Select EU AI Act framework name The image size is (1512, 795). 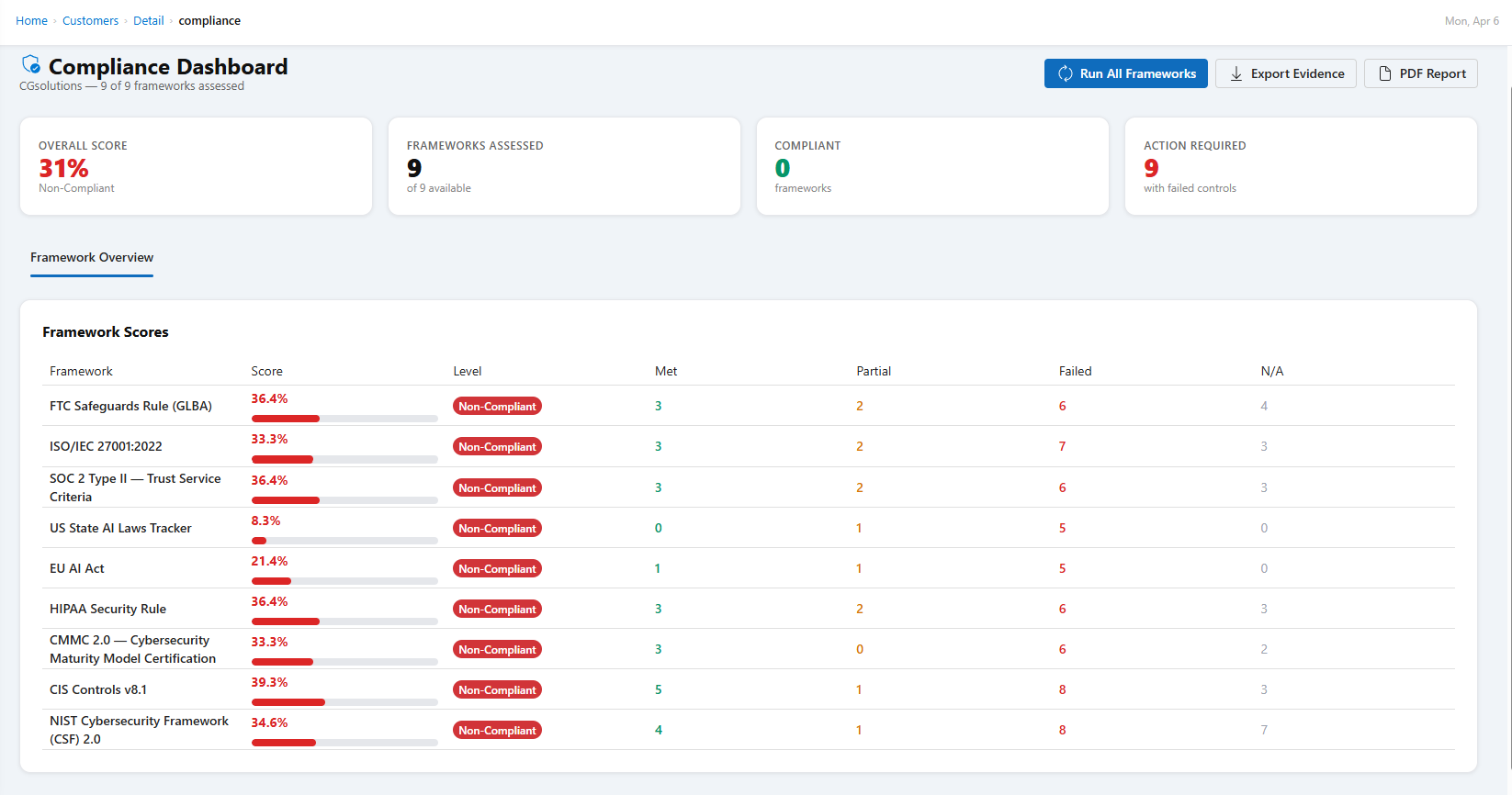coord(77,568)
